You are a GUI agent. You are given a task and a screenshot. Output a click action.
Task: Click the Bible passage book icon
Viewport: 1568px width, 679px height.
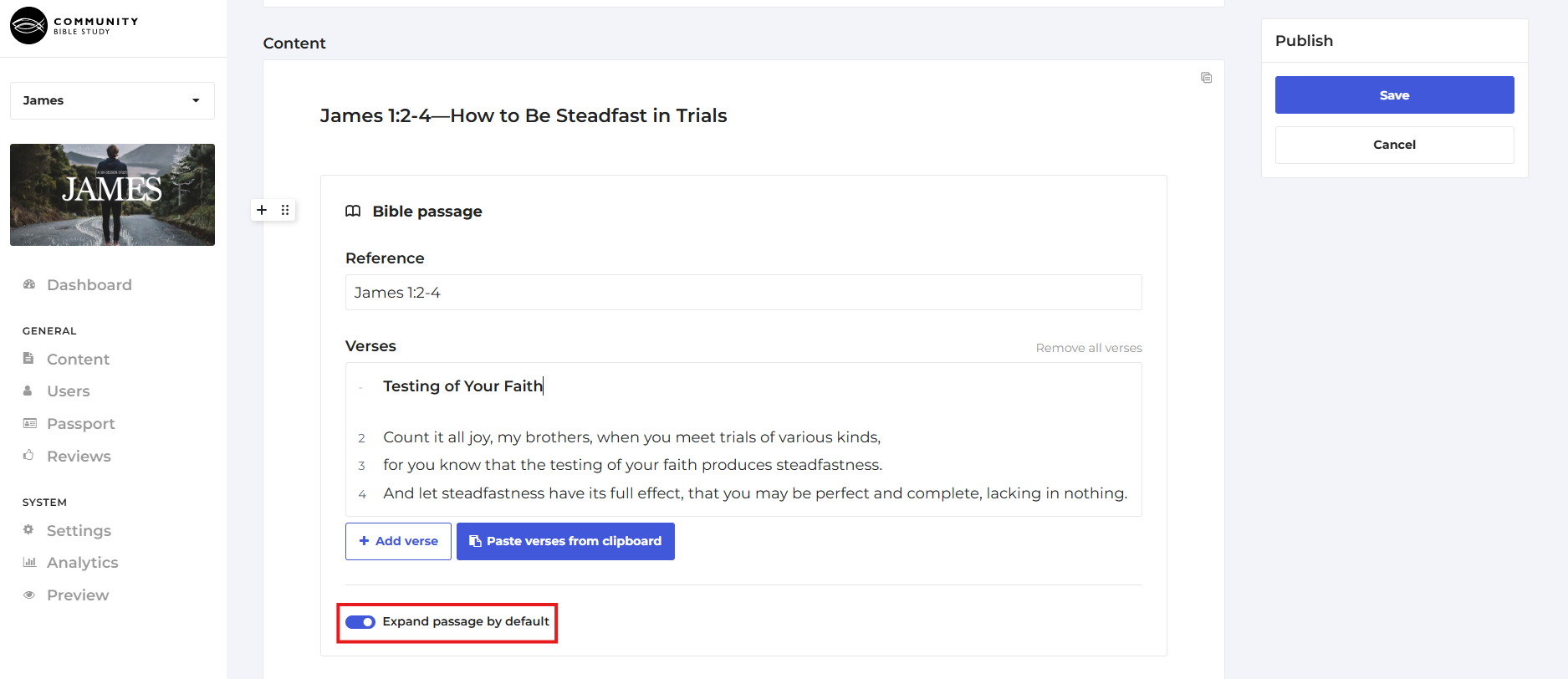353,211
